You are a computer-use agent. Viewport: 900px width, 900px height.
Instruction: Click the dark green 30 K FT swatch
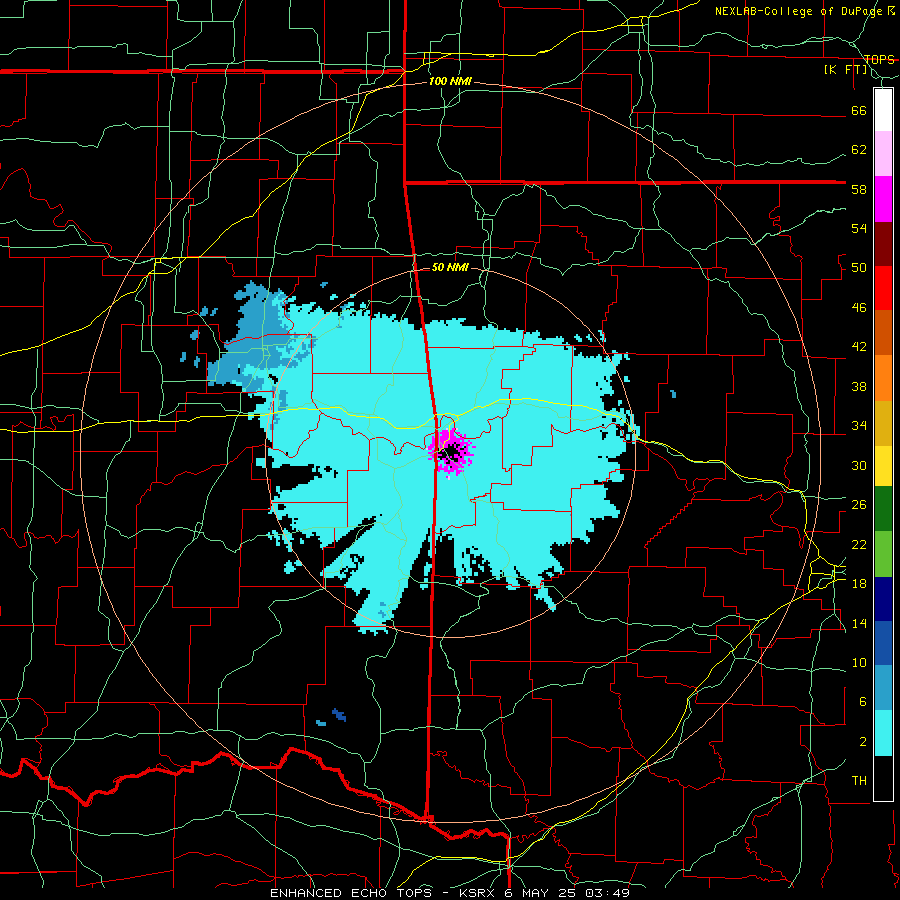(883, 509)
